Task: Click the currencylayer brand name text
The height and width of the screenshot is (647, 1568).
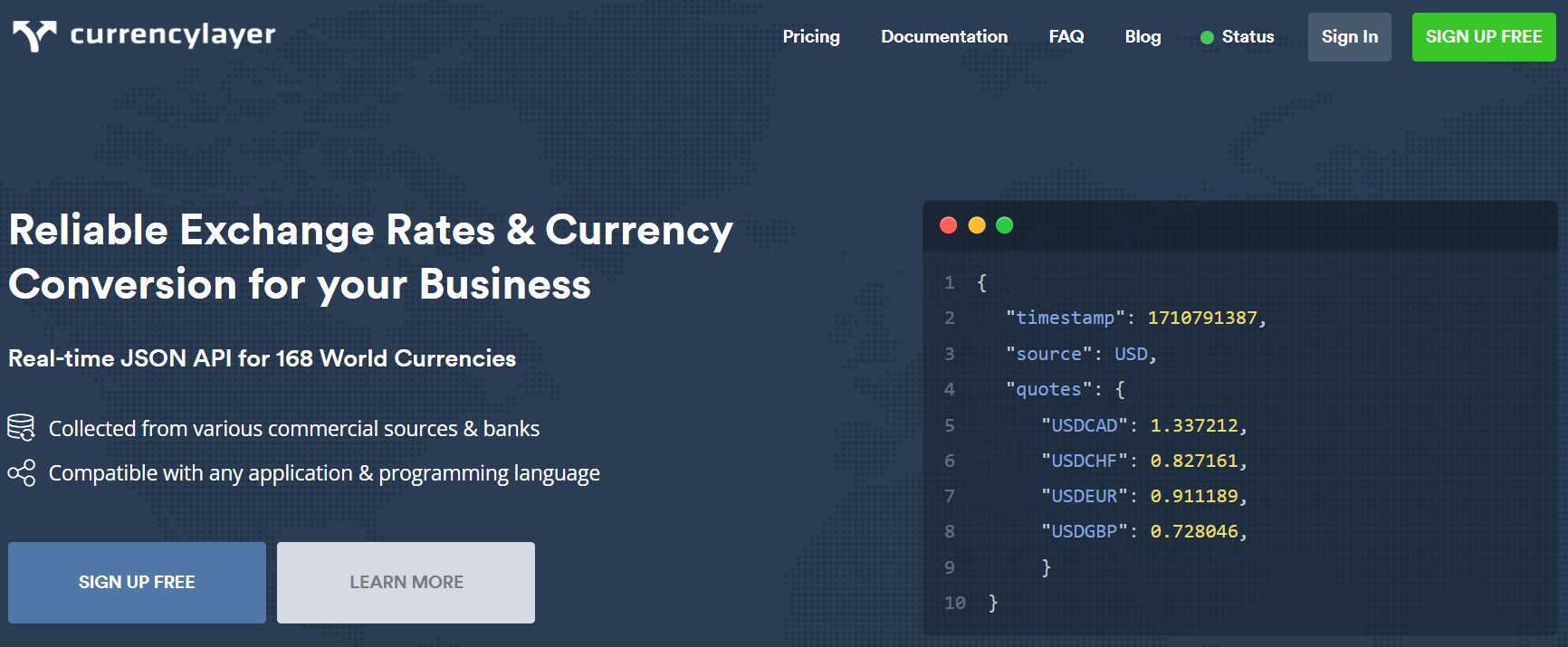Action: pos(173,35)
